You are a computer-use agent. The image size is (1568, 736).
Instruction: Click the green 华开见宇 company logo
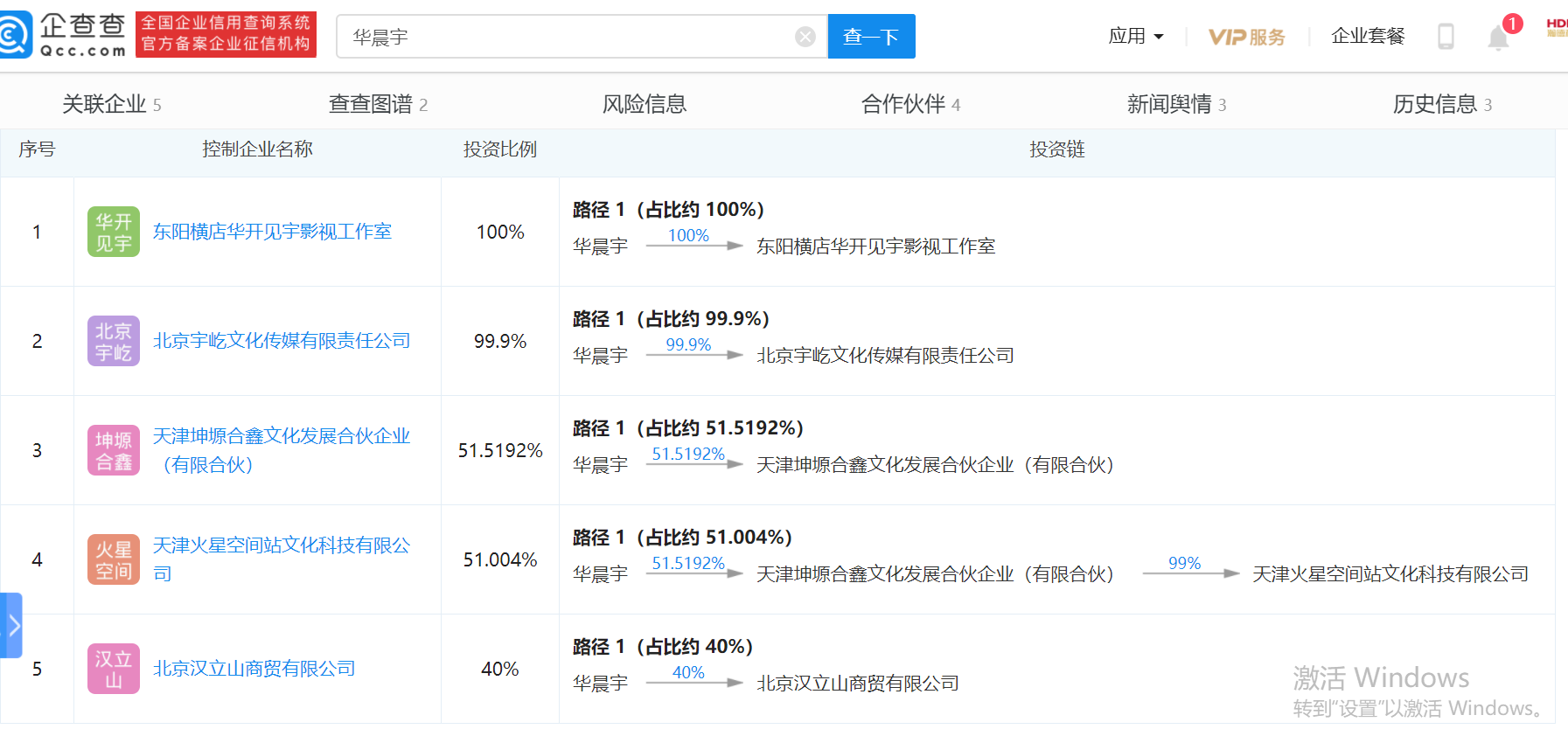click(x=114, y=232)
